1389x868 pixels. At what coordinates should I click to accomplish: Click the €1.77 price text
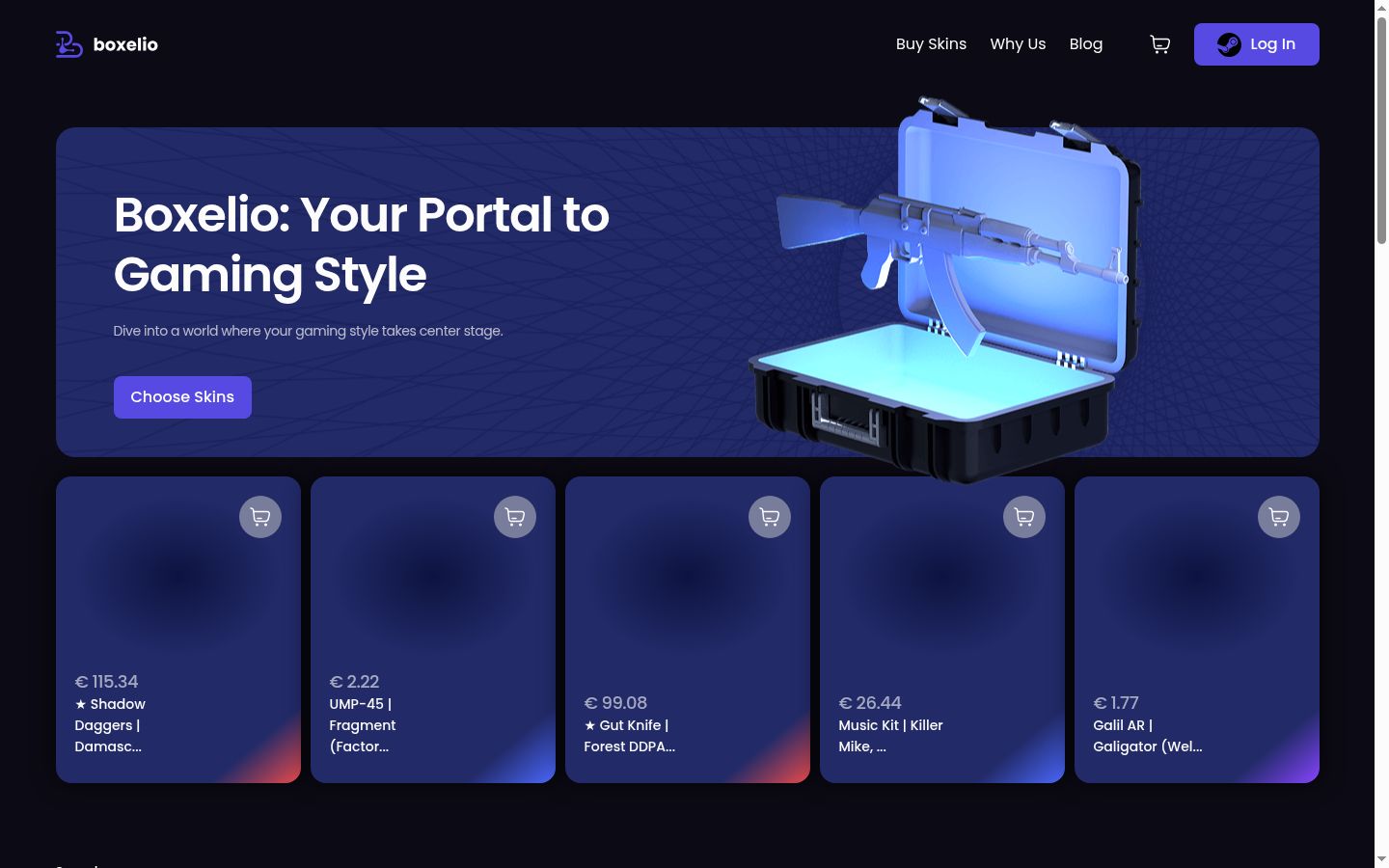[1116, 703]
